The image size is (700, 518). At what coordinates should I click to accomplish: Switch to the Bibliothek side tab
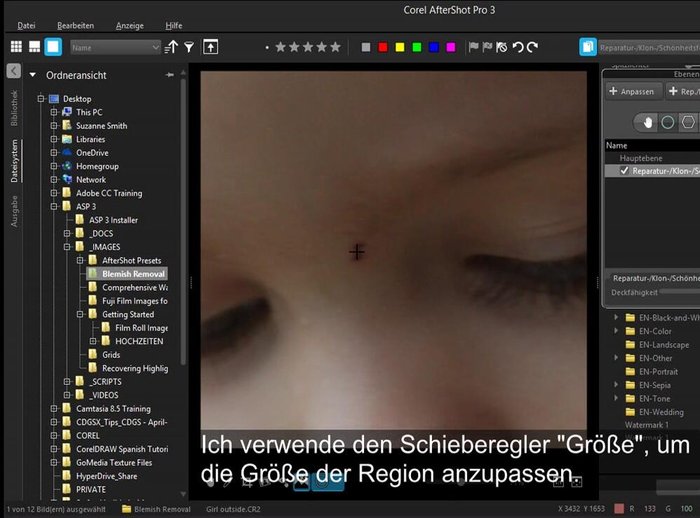tap(14, 108)
